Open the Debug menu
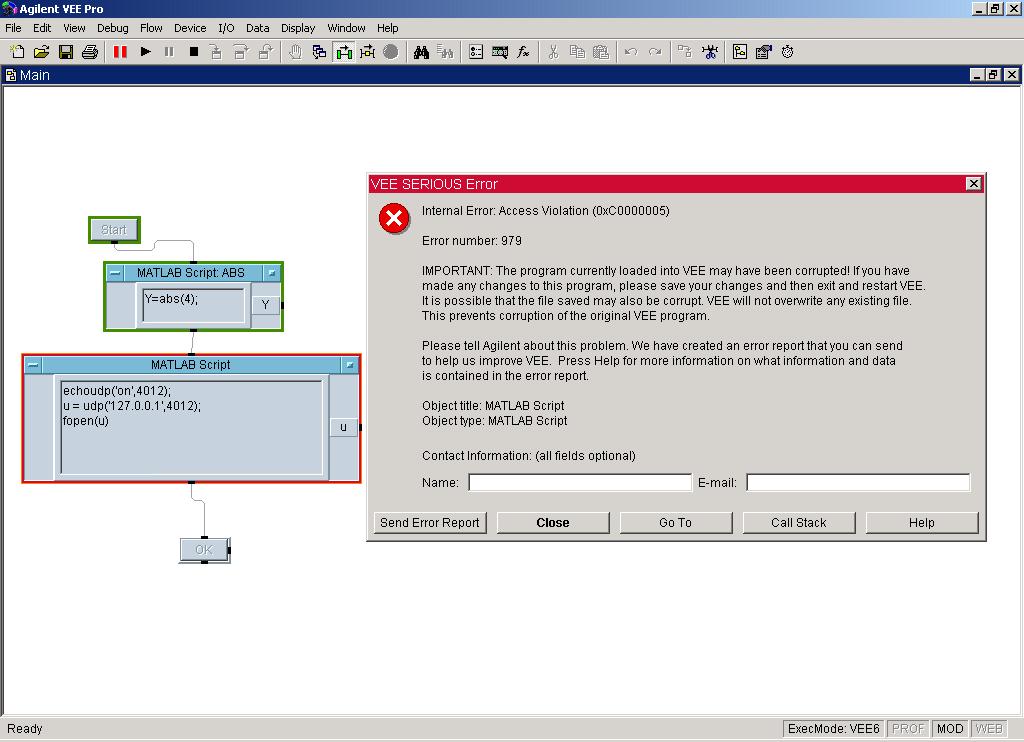The width and height of the screenshot is (1024, 742). pos(112,28)
